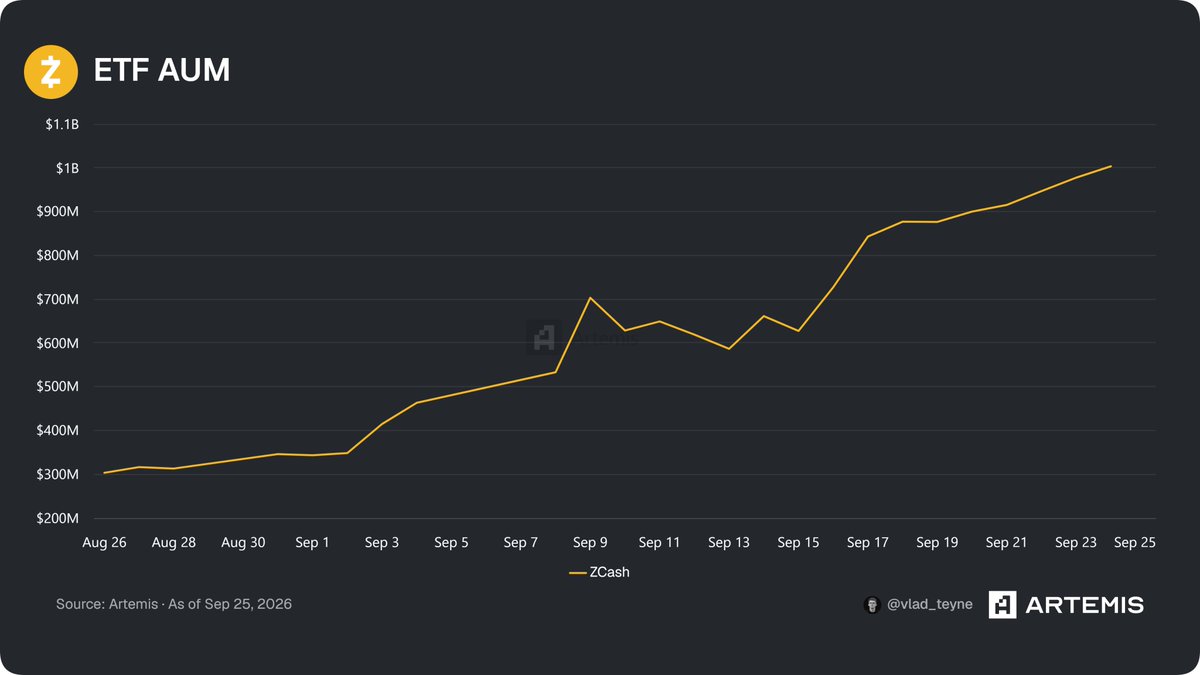This screenshot has height=675, width=1200.
Task: Click the $700M y-axis label
Action: click(58, 300)
